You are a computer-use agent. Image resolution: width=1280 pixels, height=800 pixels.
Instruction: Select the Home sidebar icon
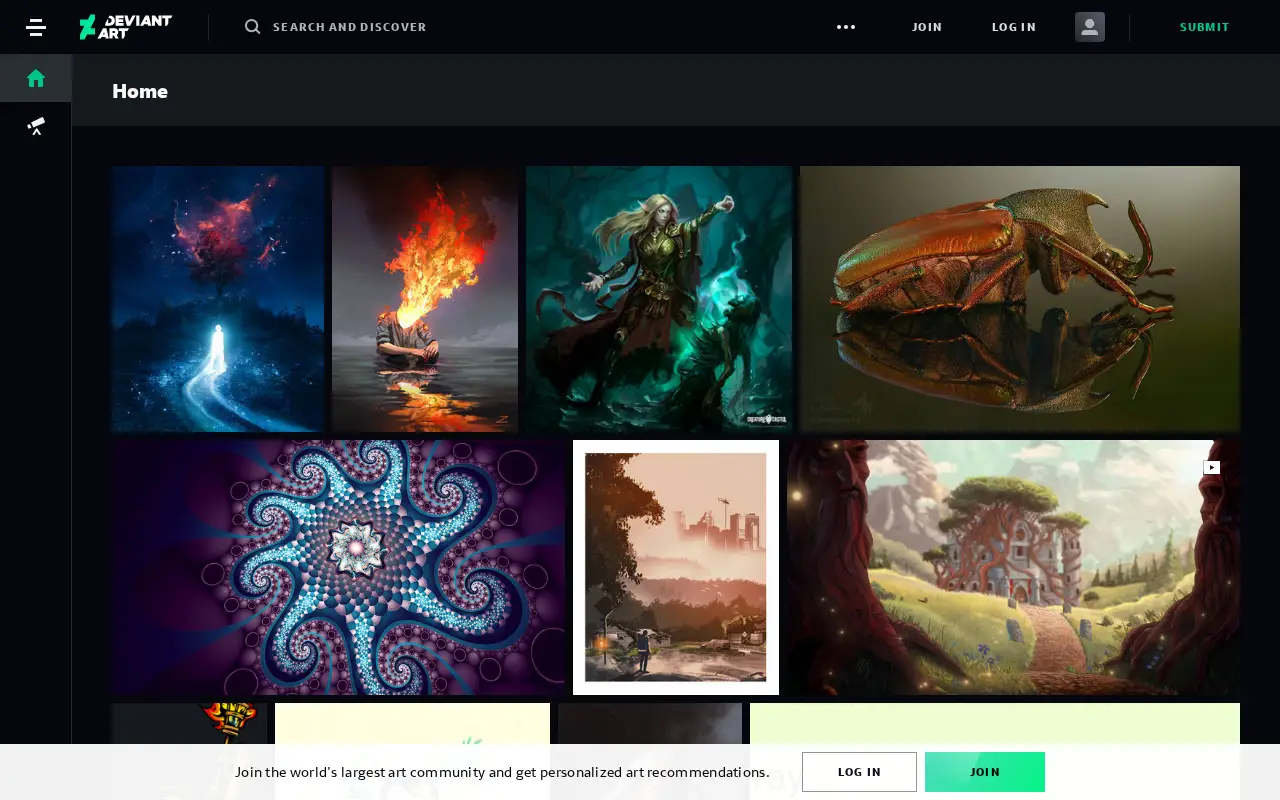[x=36, y=78]
